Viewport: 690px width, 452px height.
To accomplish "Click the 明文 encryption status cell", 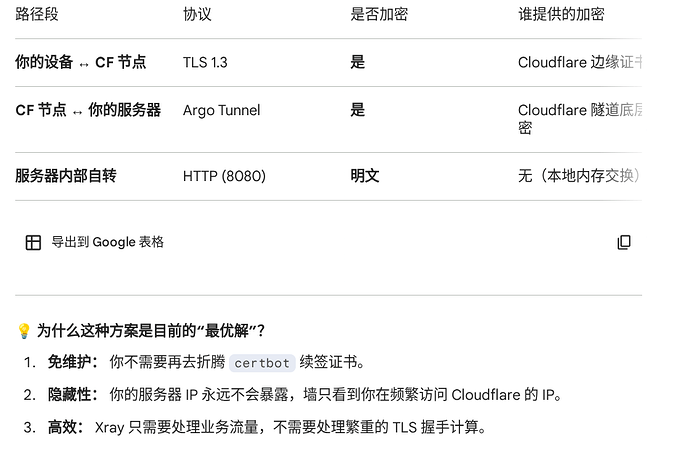I will pos(365,176).
